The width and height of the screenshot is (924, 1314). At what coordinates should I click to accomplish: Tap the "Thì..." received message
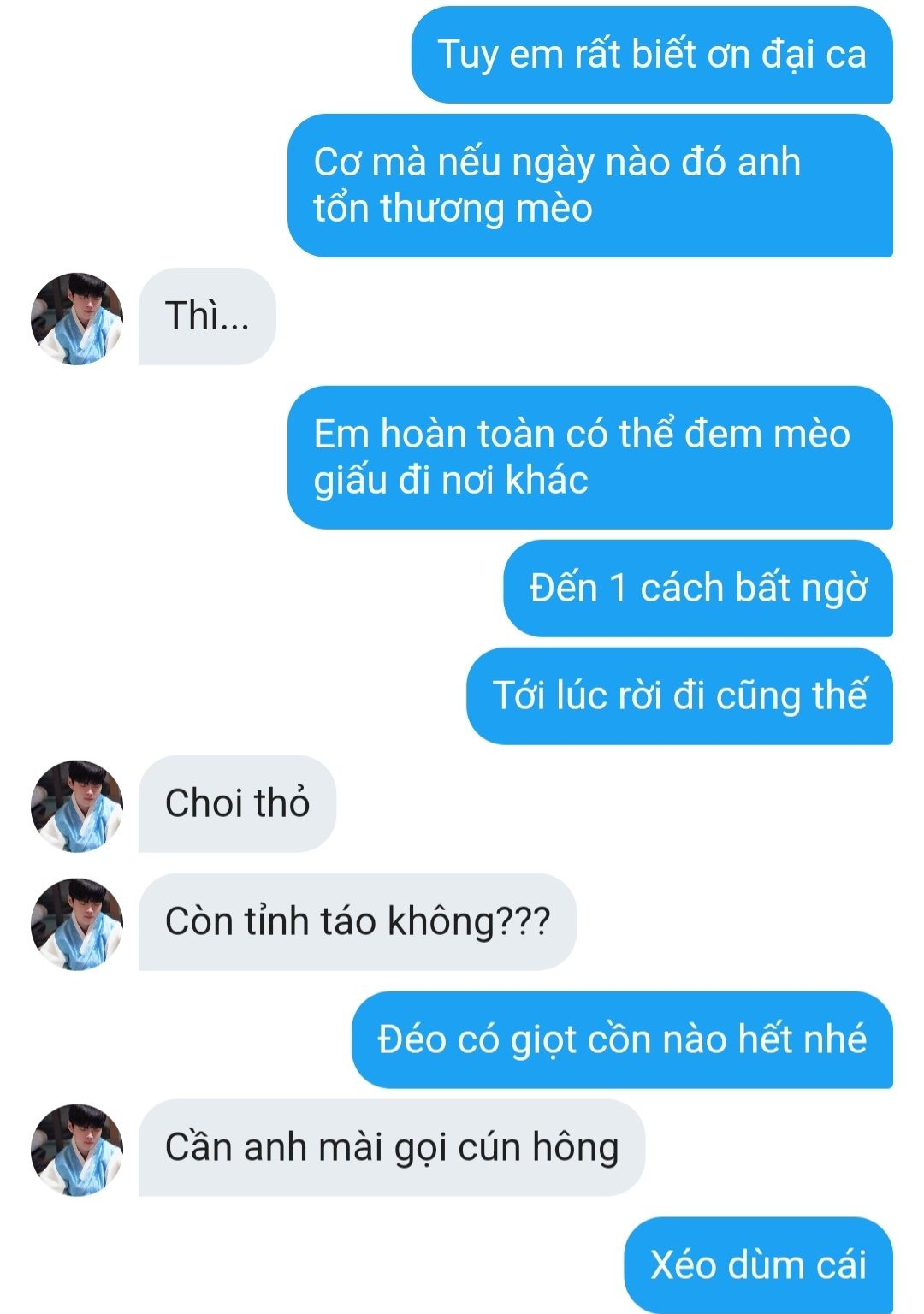pyautogui.click(x=207, y=317)
